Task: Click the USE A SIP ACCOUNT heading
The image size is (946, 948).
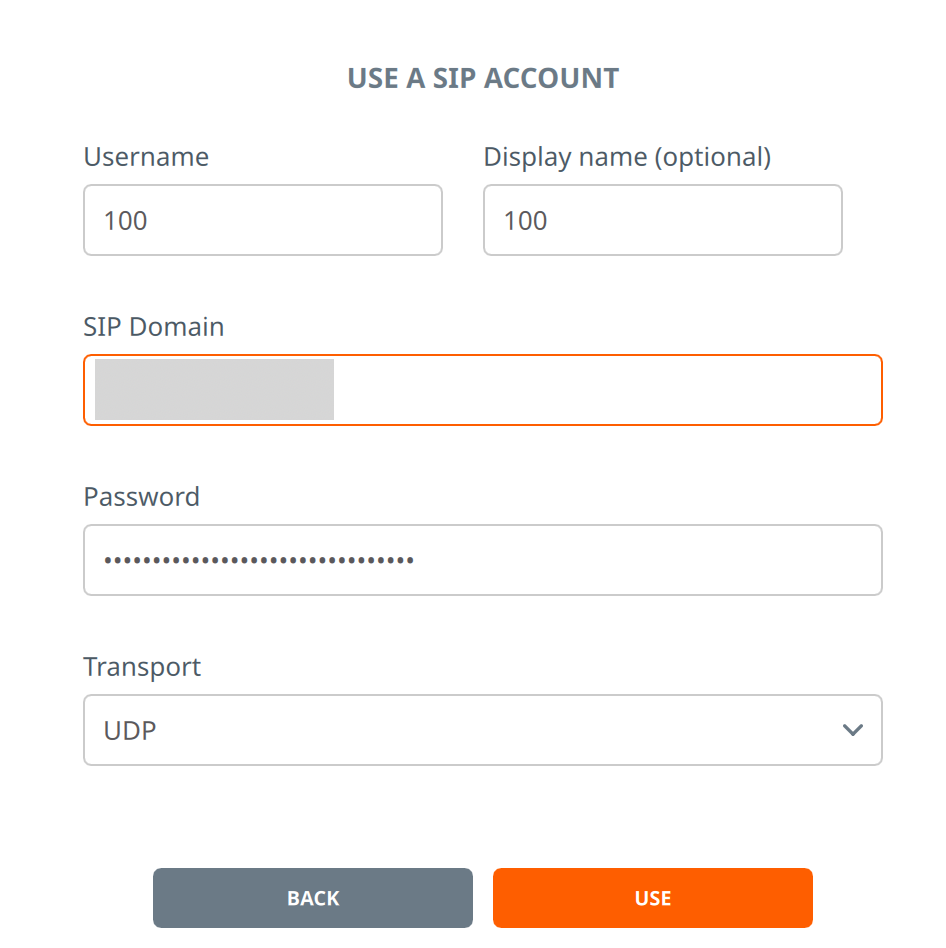Action: [483, 78]
